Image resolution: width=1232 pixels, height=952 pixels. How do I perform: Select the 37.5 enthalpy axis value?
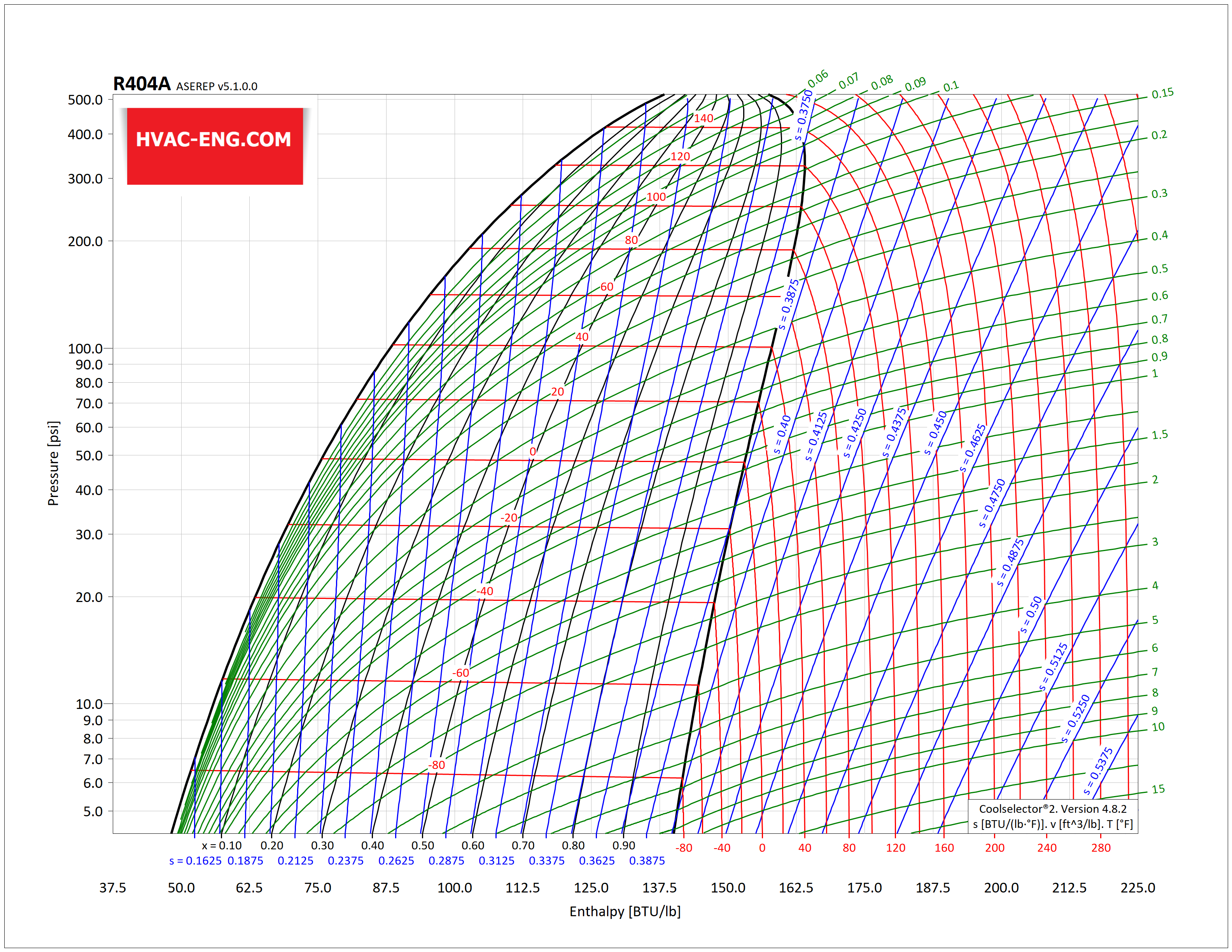point(113,887)
